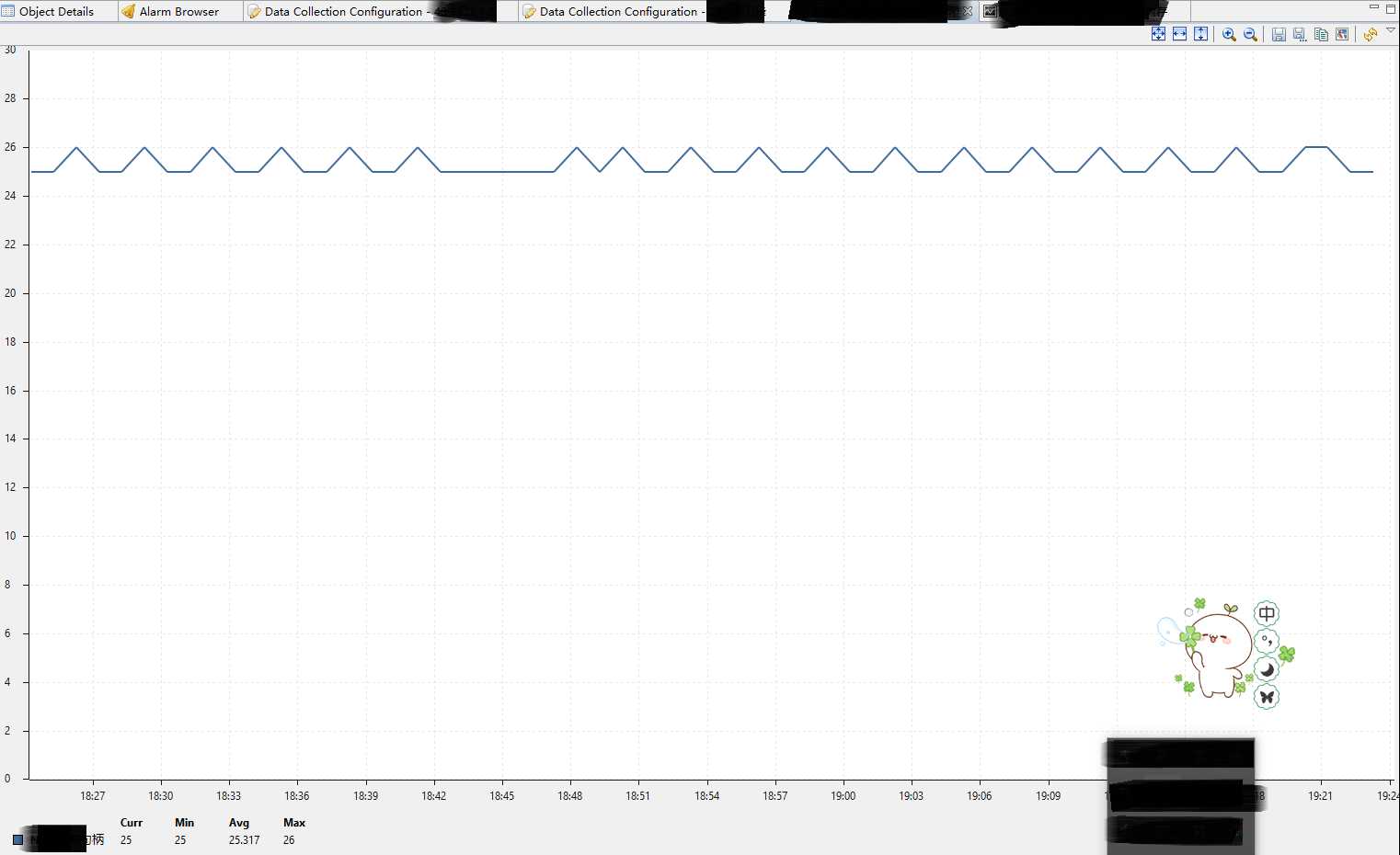Click the Max column header in legend

click(x=294, y=823)
